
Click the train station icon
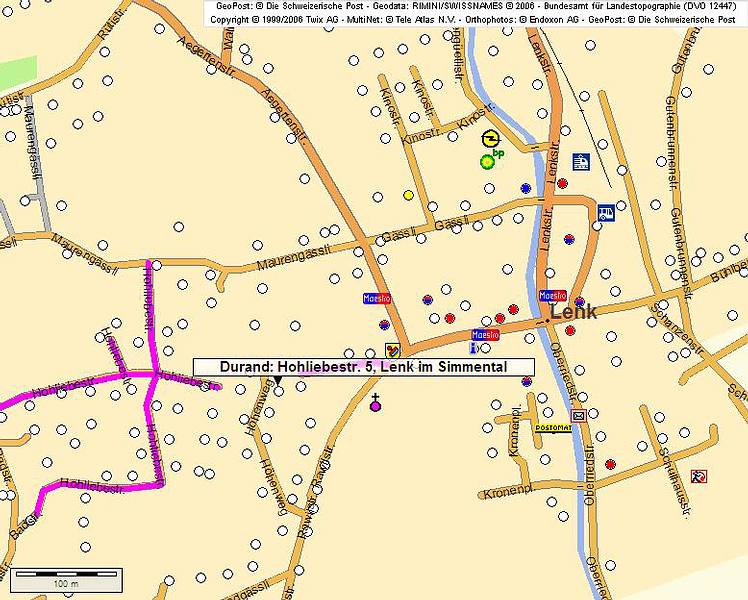pos(581,161)
